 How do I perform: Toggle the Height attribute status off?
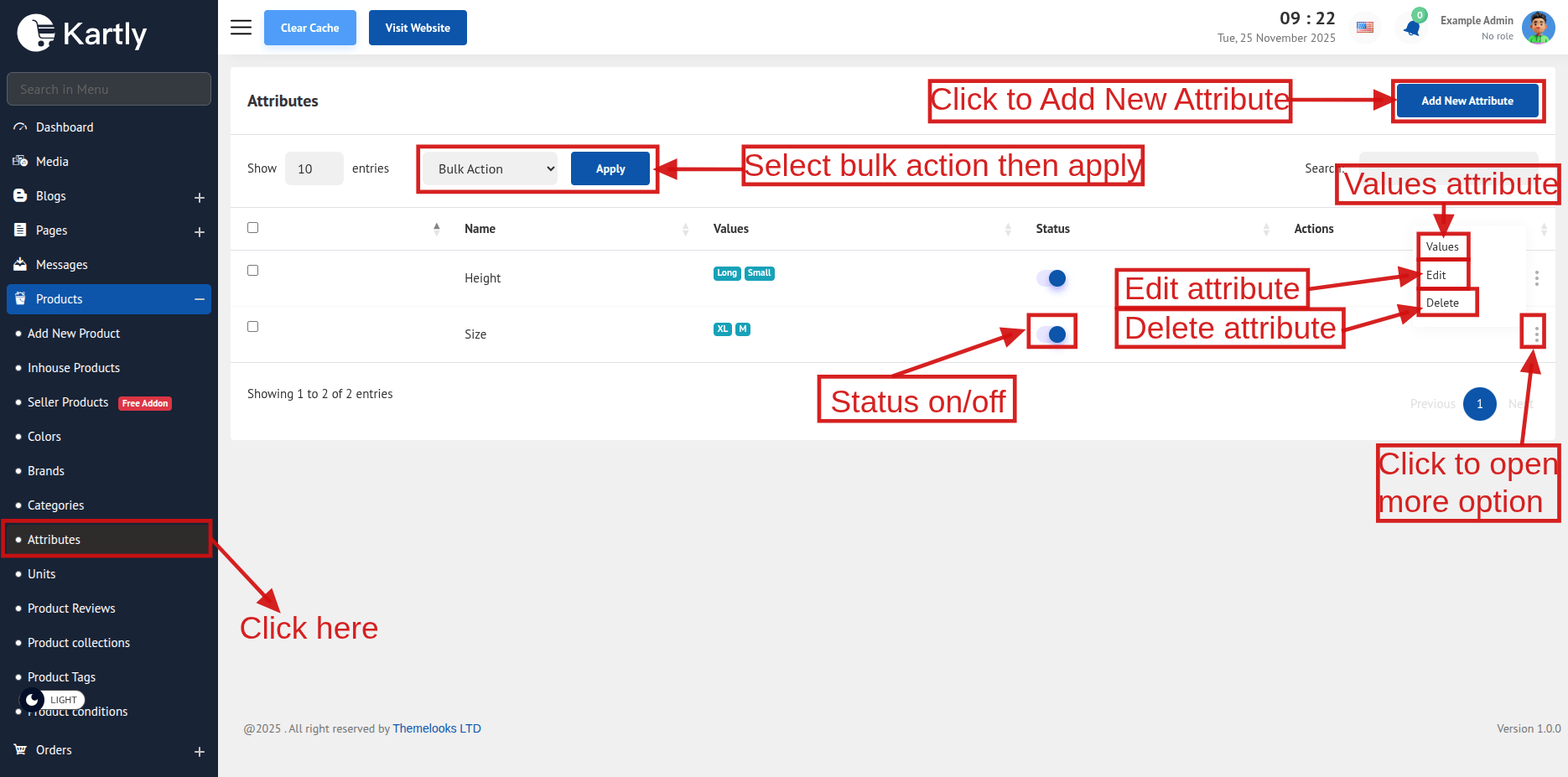click(x=1051, y=278)
